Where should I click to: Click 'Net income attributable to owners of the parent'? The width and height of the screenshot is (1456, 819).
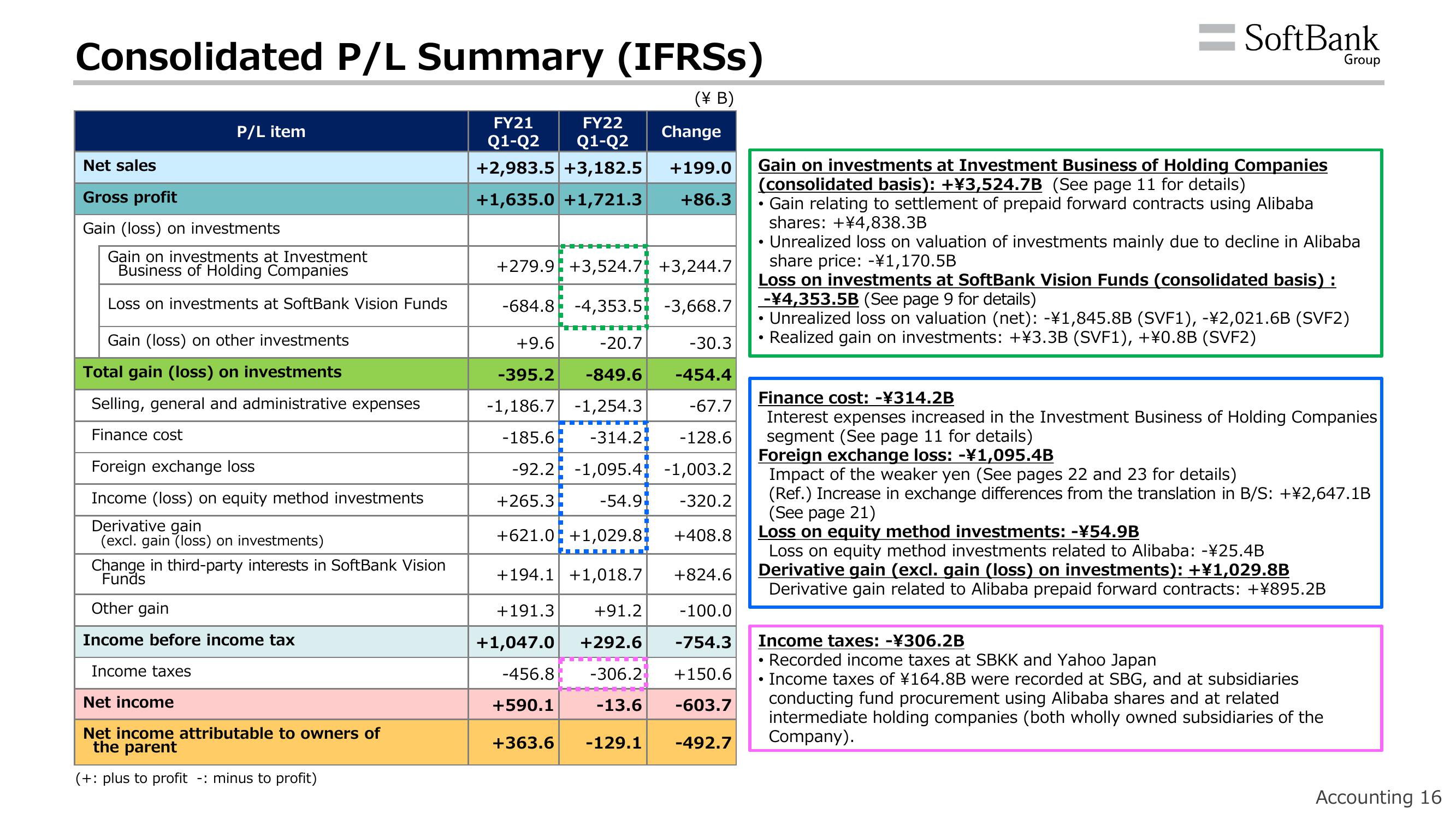click(x=231, y=740)
